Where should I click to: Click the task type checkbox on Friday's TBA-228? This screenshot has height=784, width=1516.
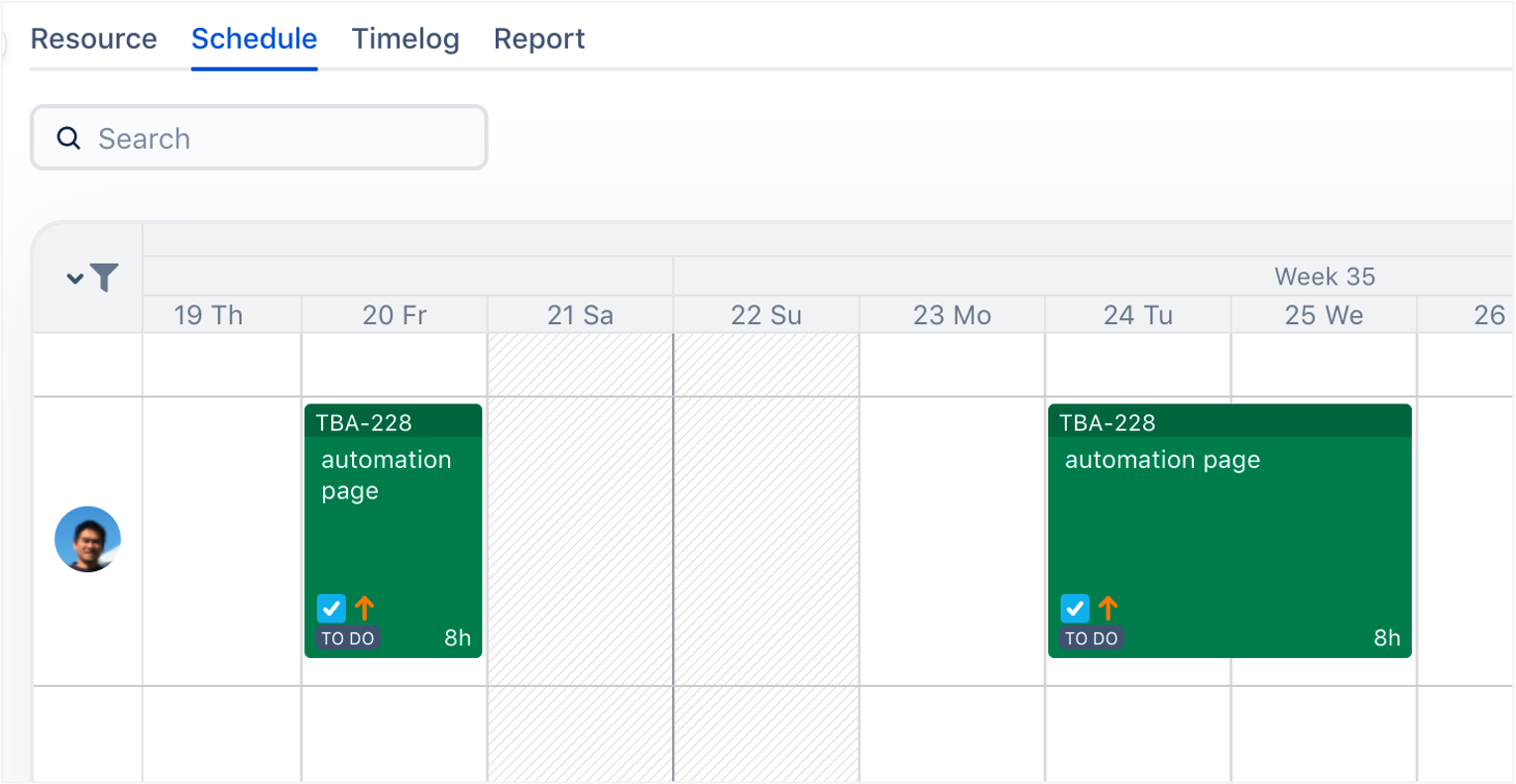tap(331, 608)
